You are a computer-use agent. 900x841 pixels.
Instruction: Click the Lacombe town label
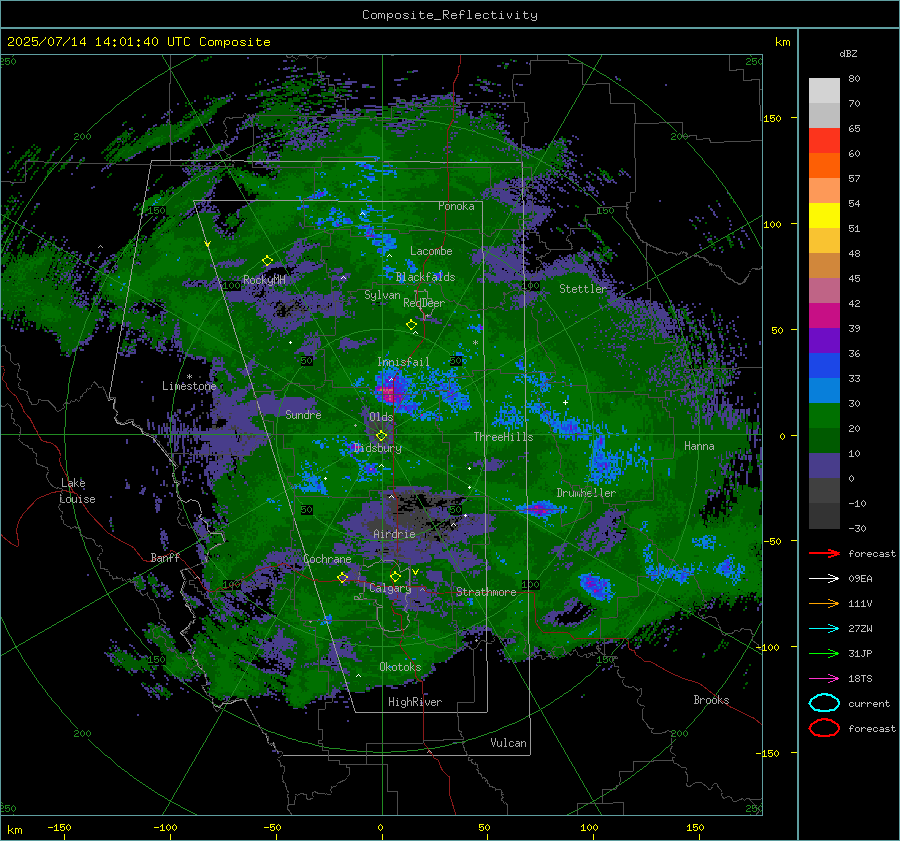431,251
